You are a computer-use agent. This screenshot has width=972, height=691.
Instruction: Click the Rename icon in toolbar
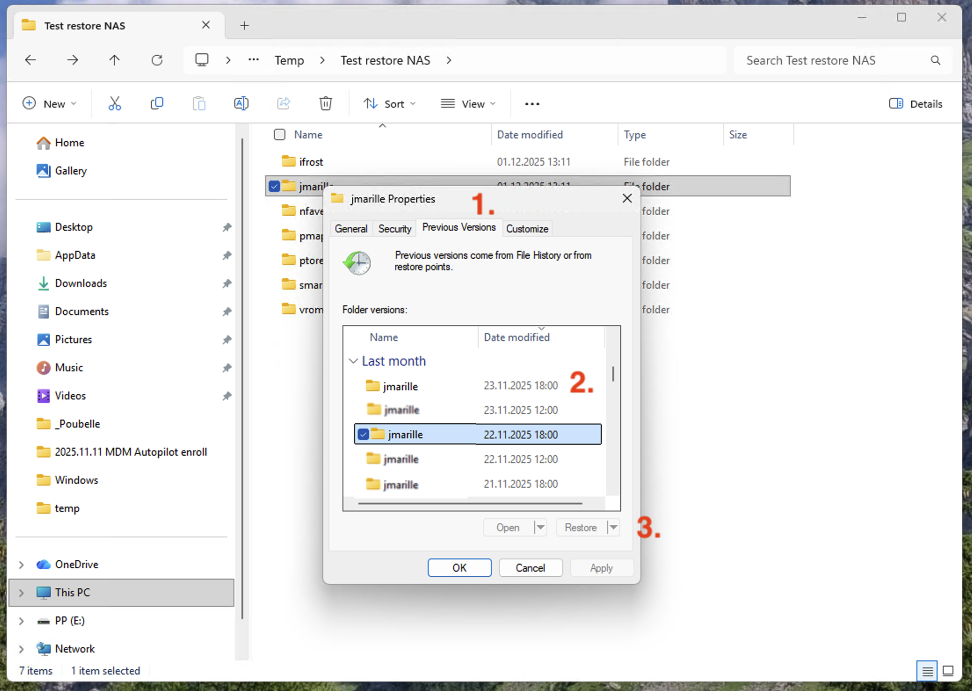[241, 103]
